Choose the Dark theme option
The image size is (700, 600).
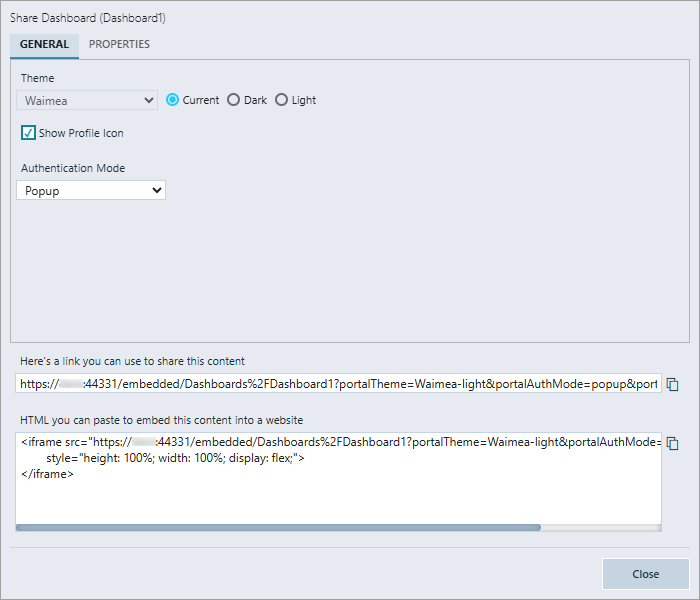click(234, 100)
